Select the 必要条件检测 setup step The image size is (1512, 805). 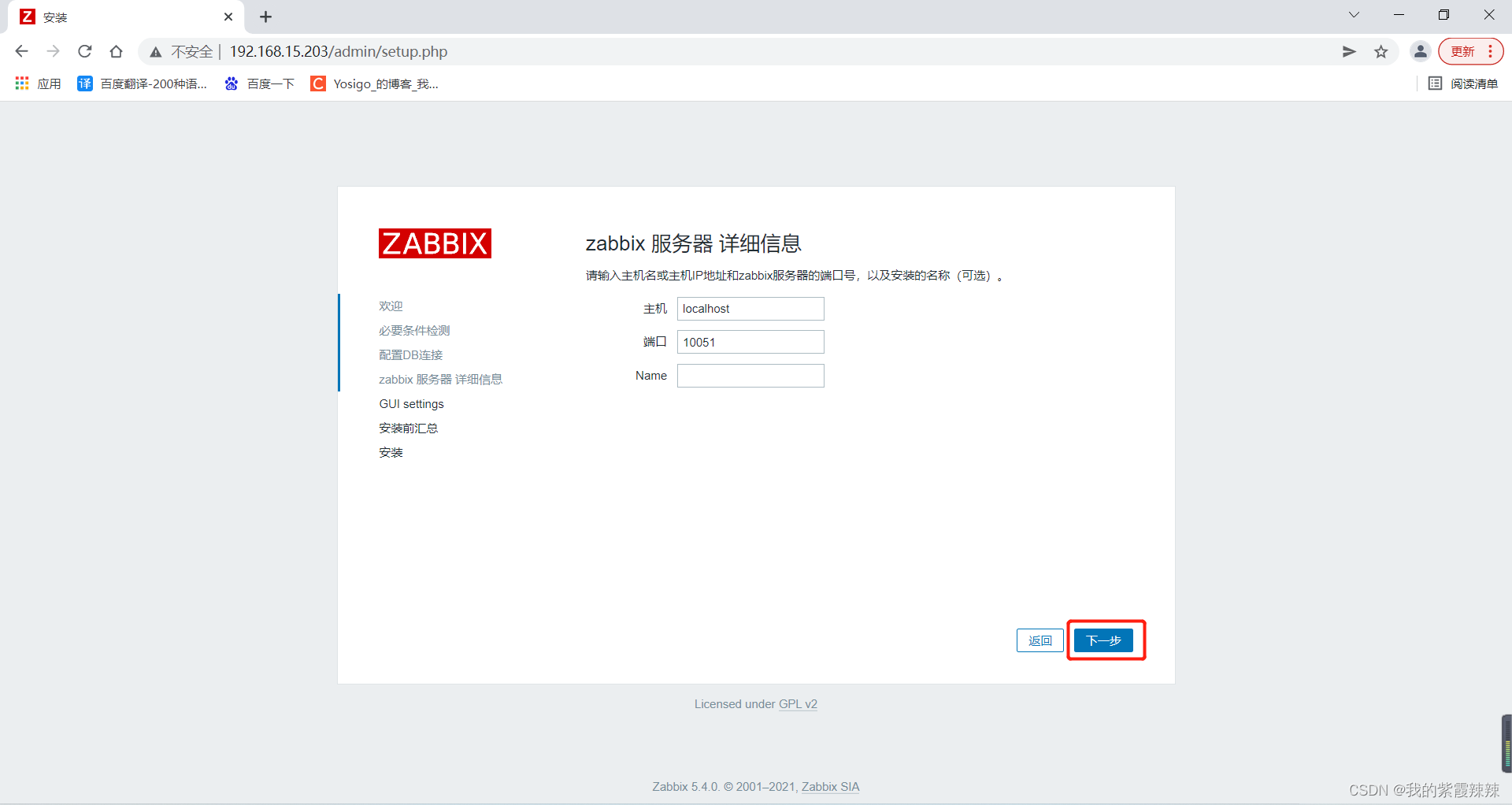point(414,330)
